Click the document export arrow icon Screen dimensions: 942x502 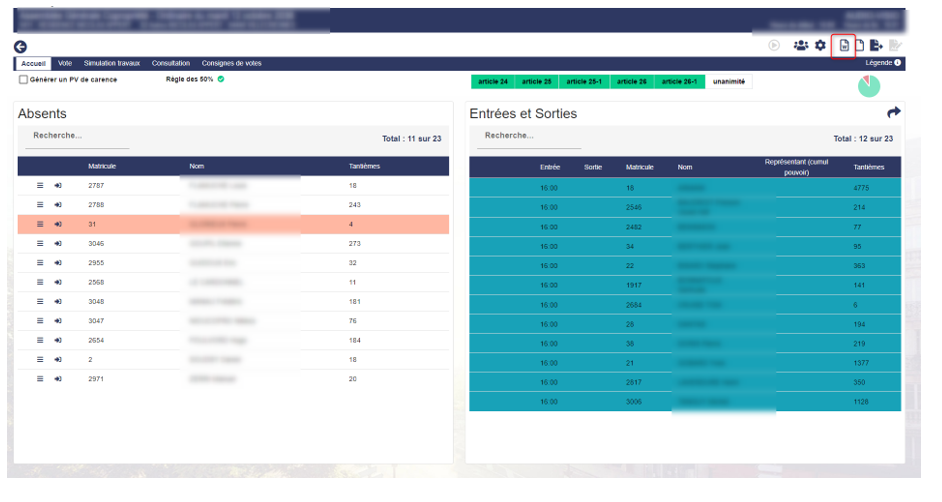[876, 46]
